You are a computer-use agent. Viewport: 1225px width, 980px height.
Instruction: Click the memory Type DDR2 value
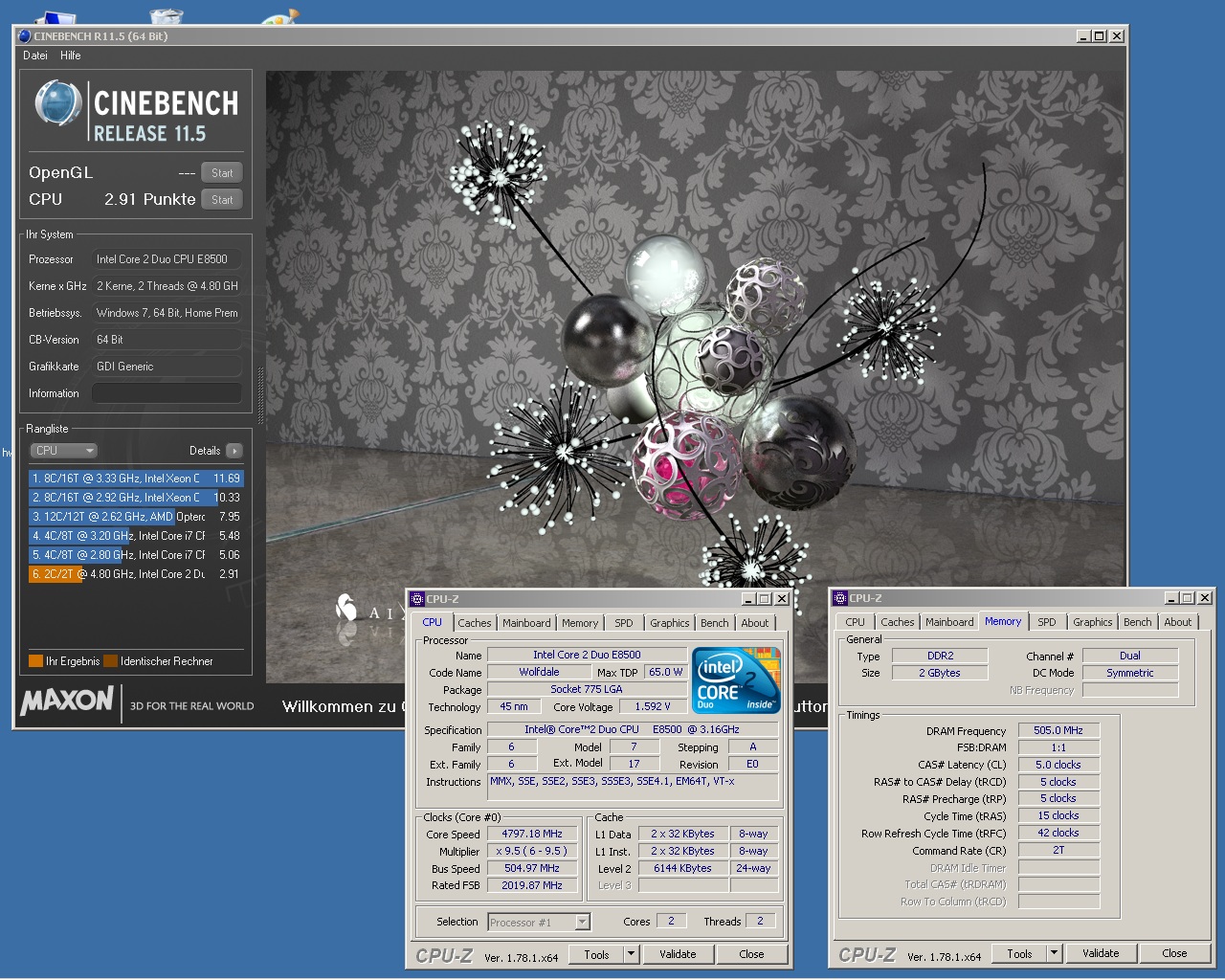point(940,657)
